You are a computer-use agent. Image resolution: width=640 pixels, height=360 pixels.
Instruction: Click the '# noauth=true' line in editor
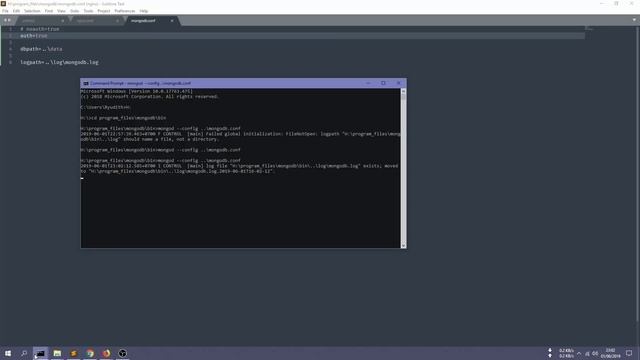(x=40, y=29)
